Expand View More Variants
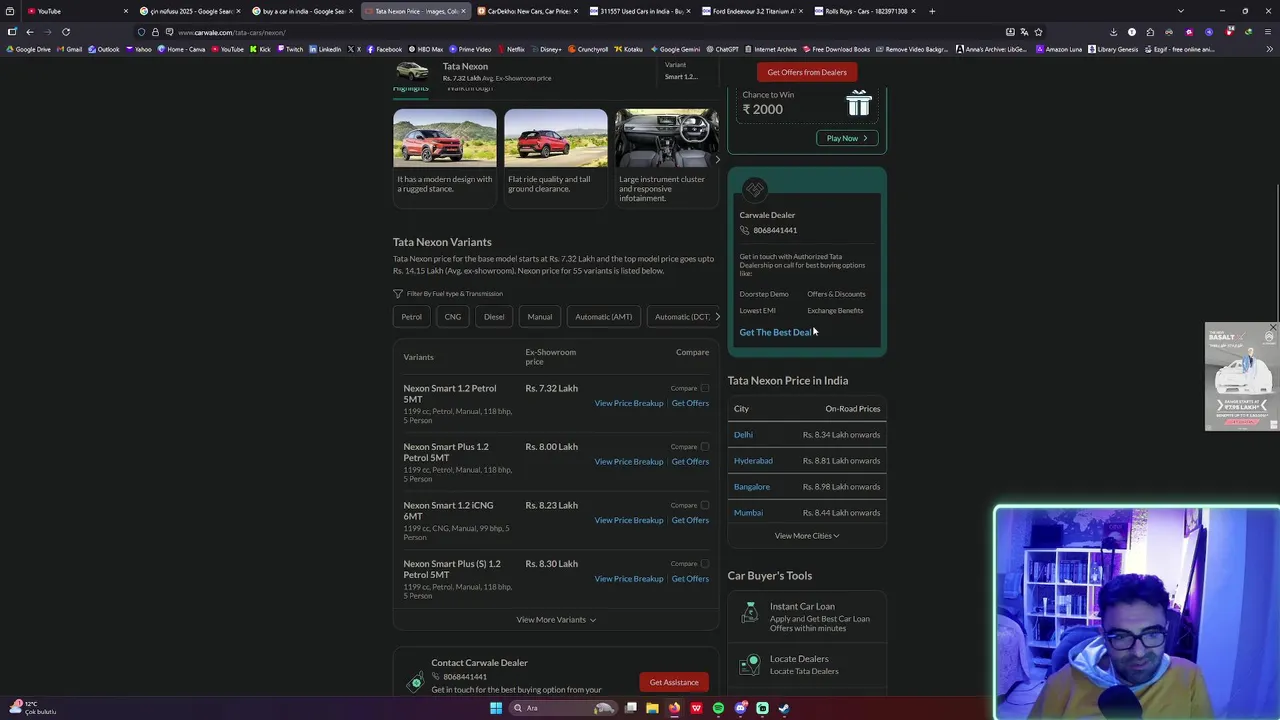Viewport: 1280px width, 720px height. [x=556, y=620]
